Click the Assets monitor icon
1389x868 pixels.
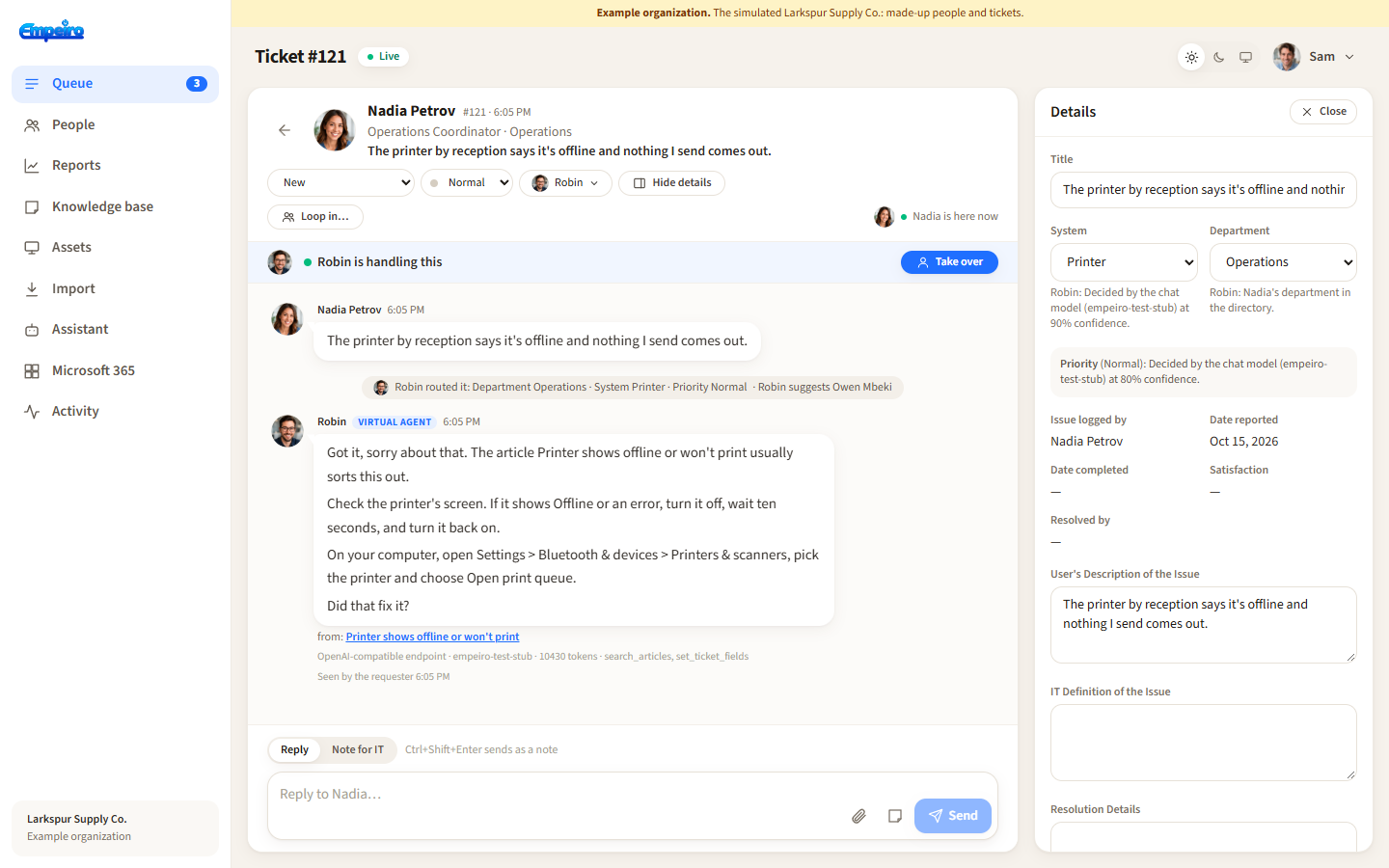point(32,248)
